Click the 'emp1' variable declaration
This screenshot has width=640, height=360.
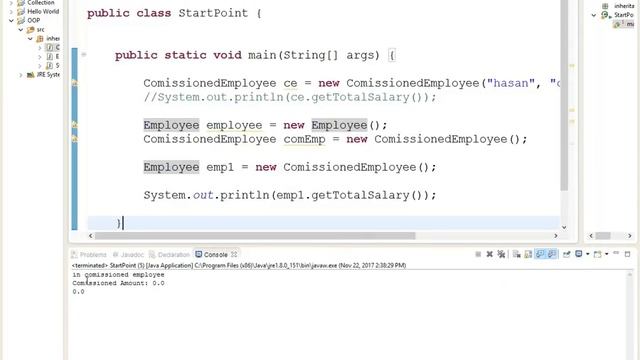click(x=220, y=167)
